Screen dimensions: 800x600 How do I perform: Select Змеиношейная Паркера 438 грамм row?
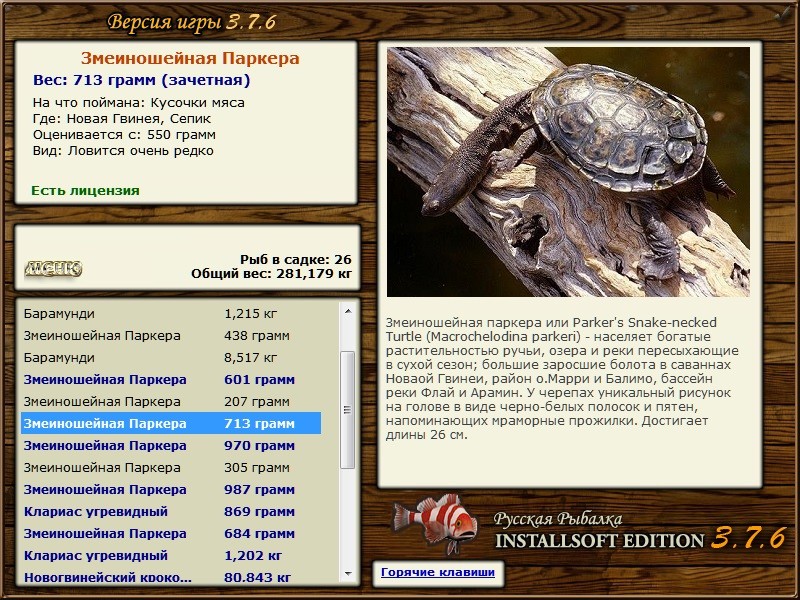click(171, 336)
